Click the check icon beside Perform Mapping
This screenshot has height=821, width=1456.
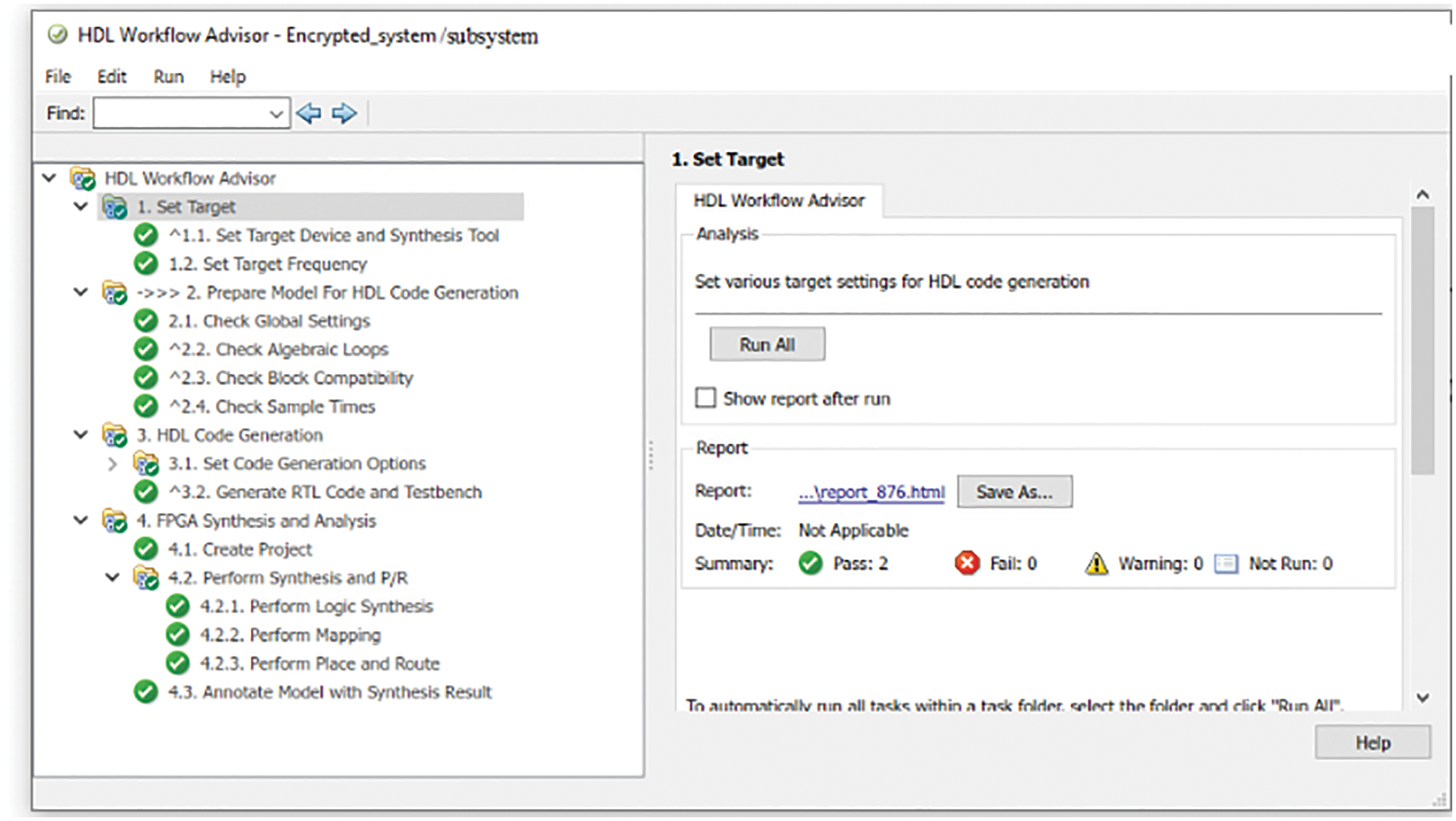point(177,635)
